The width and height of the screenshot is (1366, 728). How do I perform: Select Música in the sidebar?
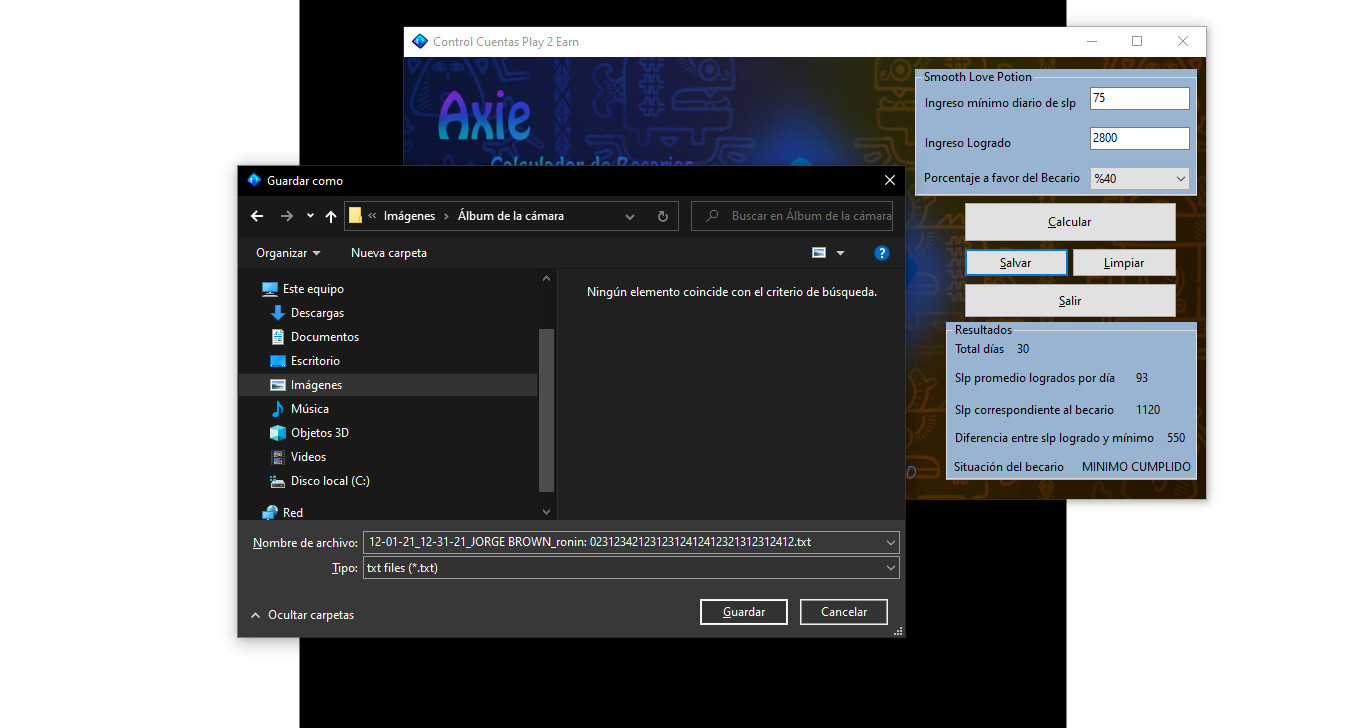coord(309,409)
